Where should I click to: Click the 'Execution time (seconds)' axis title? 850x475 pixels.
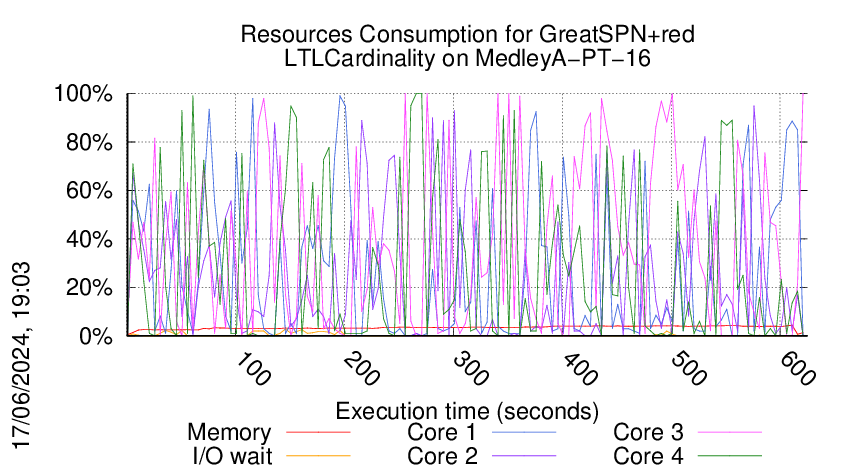467,411
